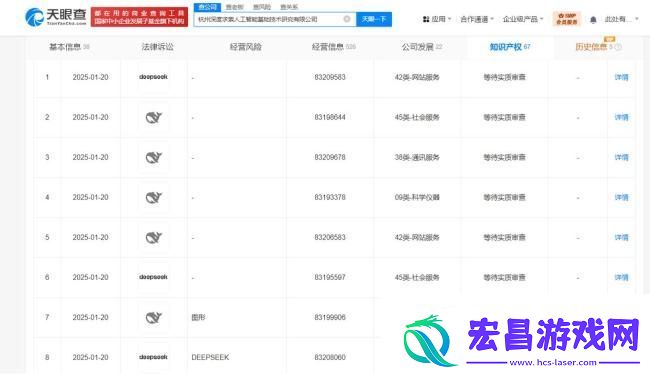
Task: Open the SVIP 会员服务 badge
Action: tap(567, 19)
